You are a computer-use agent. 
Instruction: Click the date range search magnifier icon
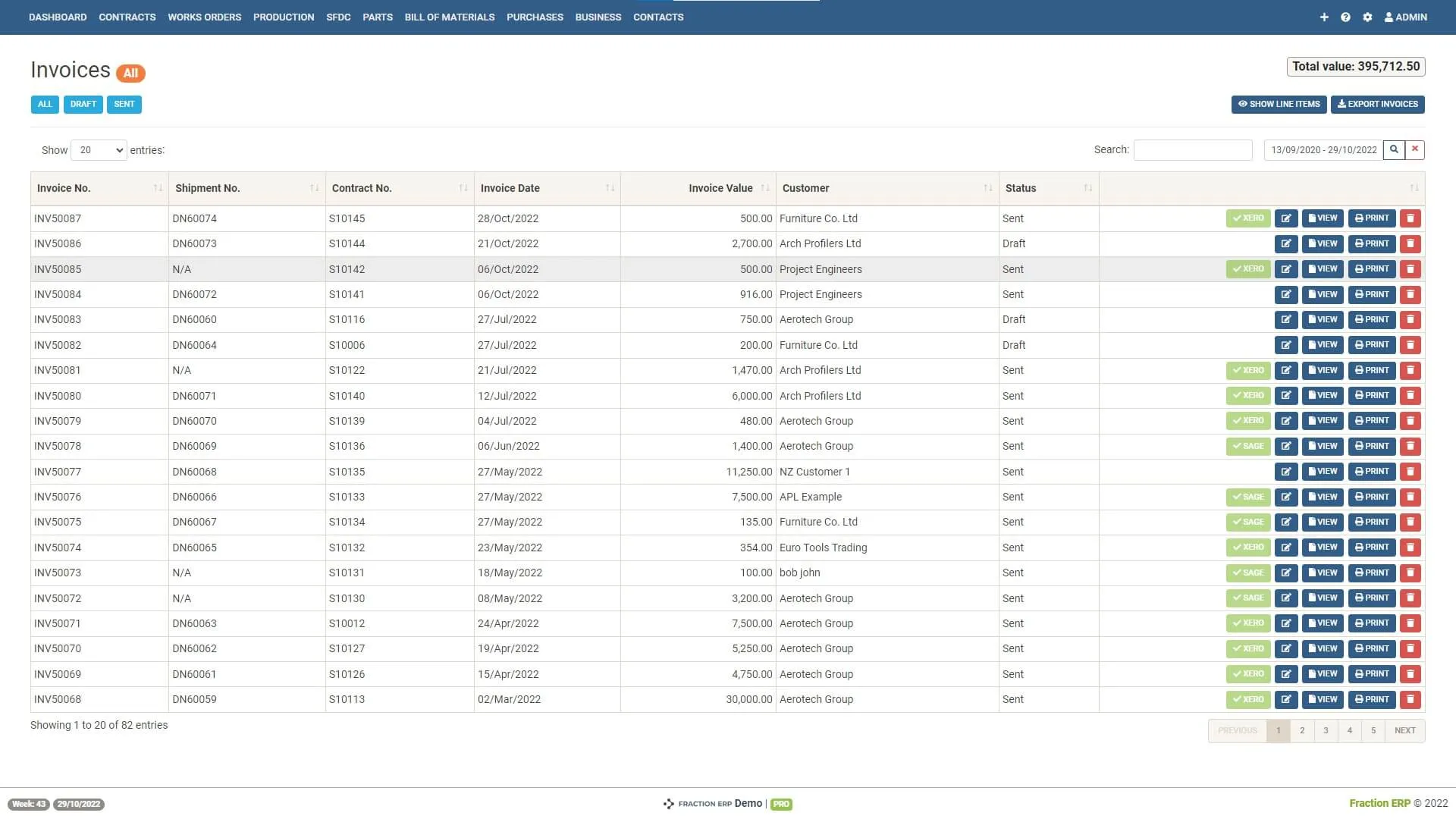coord(1394,149)
